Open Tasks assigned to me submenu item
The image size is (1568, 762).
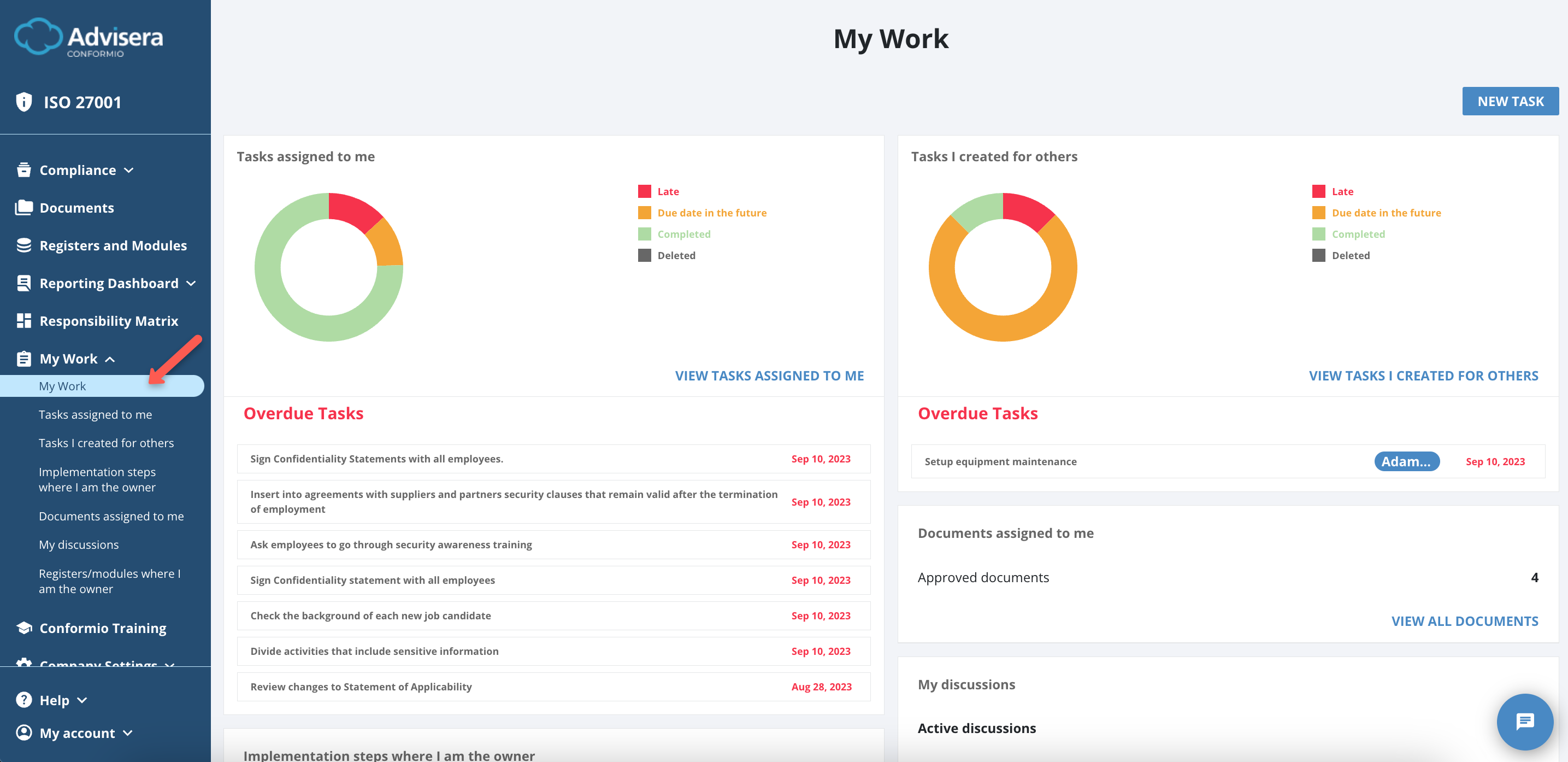(96, 414)
